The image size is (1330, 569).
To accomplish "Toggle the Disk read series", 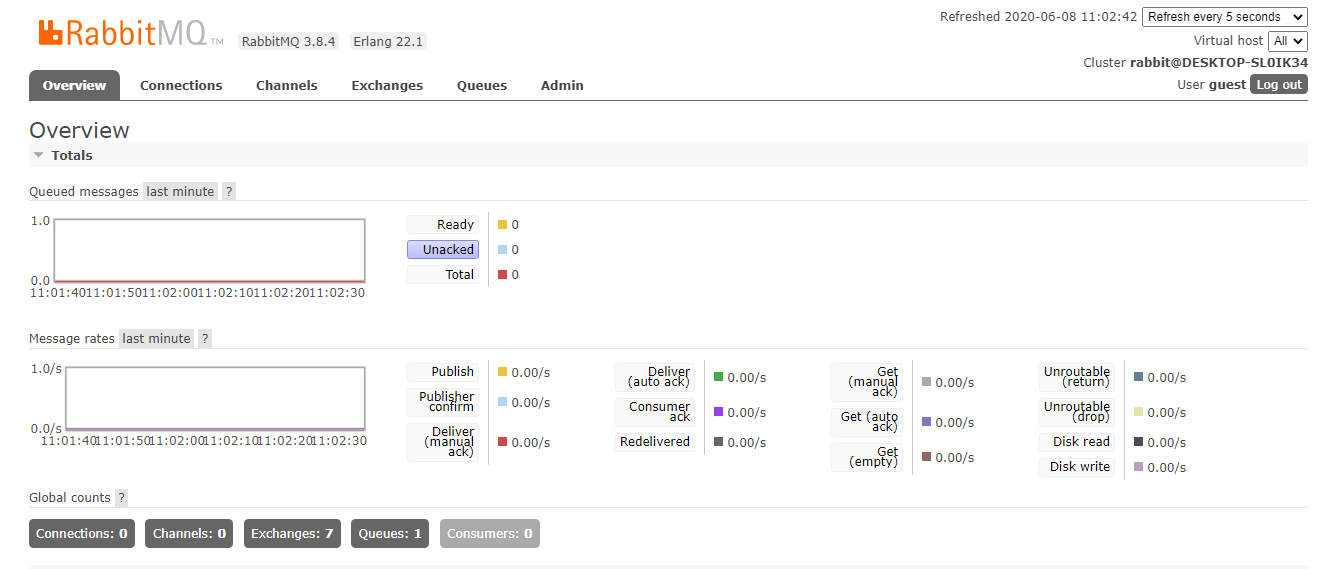I will point(1077,441).
